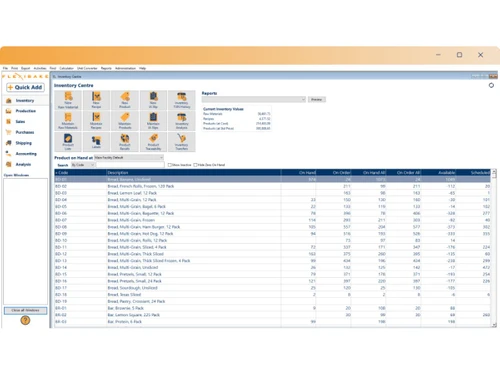Open the Product on Hand facility dropdown
The height and width of the screenshot is (375, 500).
[x=129, y=157]
